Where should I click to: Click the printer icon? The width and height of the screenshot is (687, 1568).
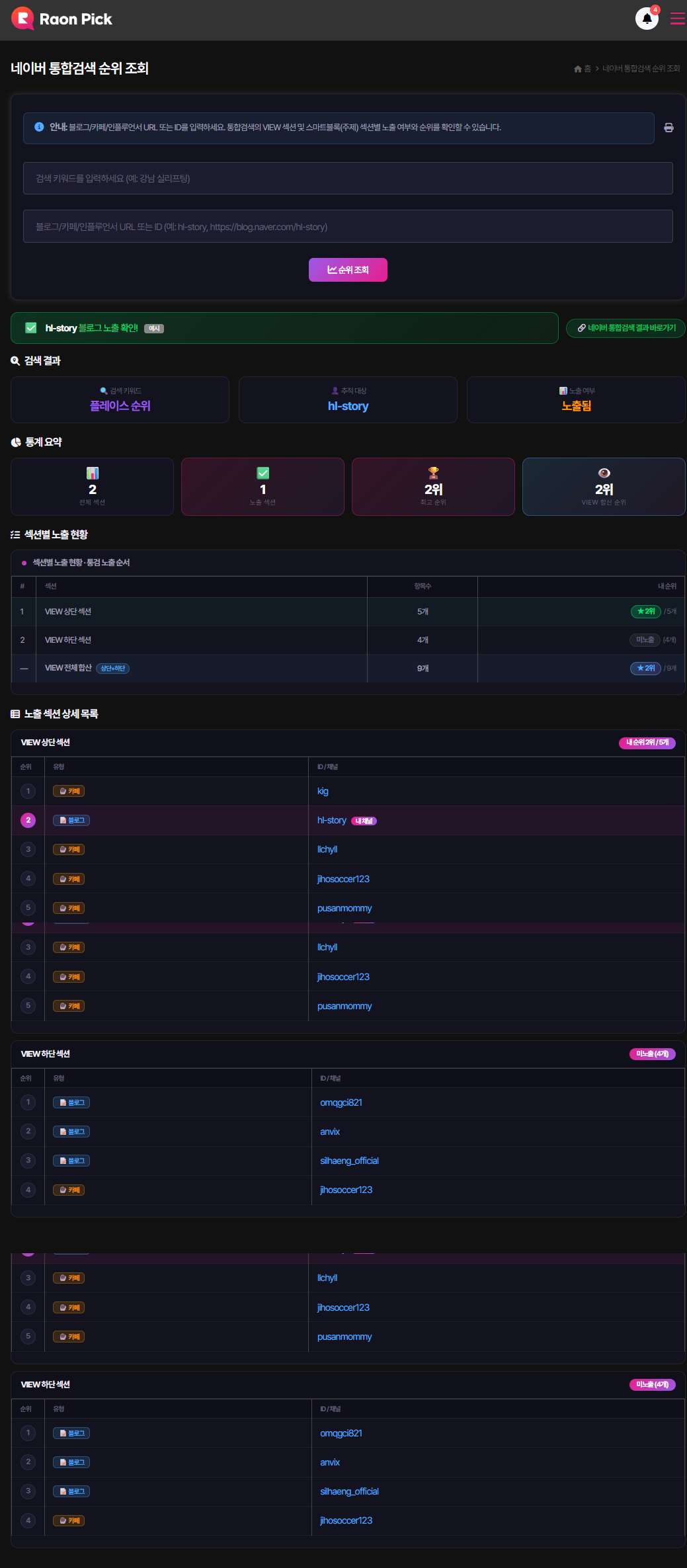pyautogui.click(x=668, y=128)
